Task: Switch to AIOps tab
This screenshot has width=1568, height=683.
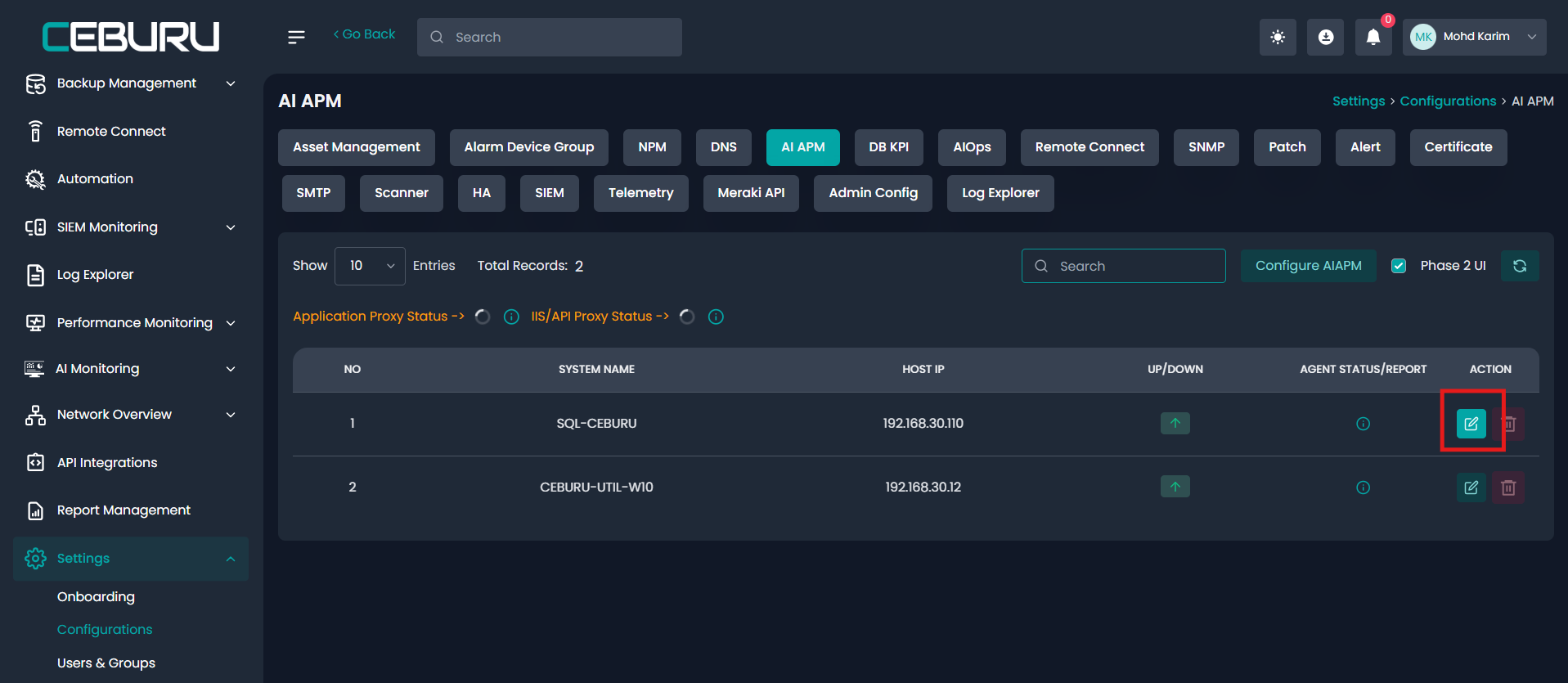Action: tap(972, 147)
